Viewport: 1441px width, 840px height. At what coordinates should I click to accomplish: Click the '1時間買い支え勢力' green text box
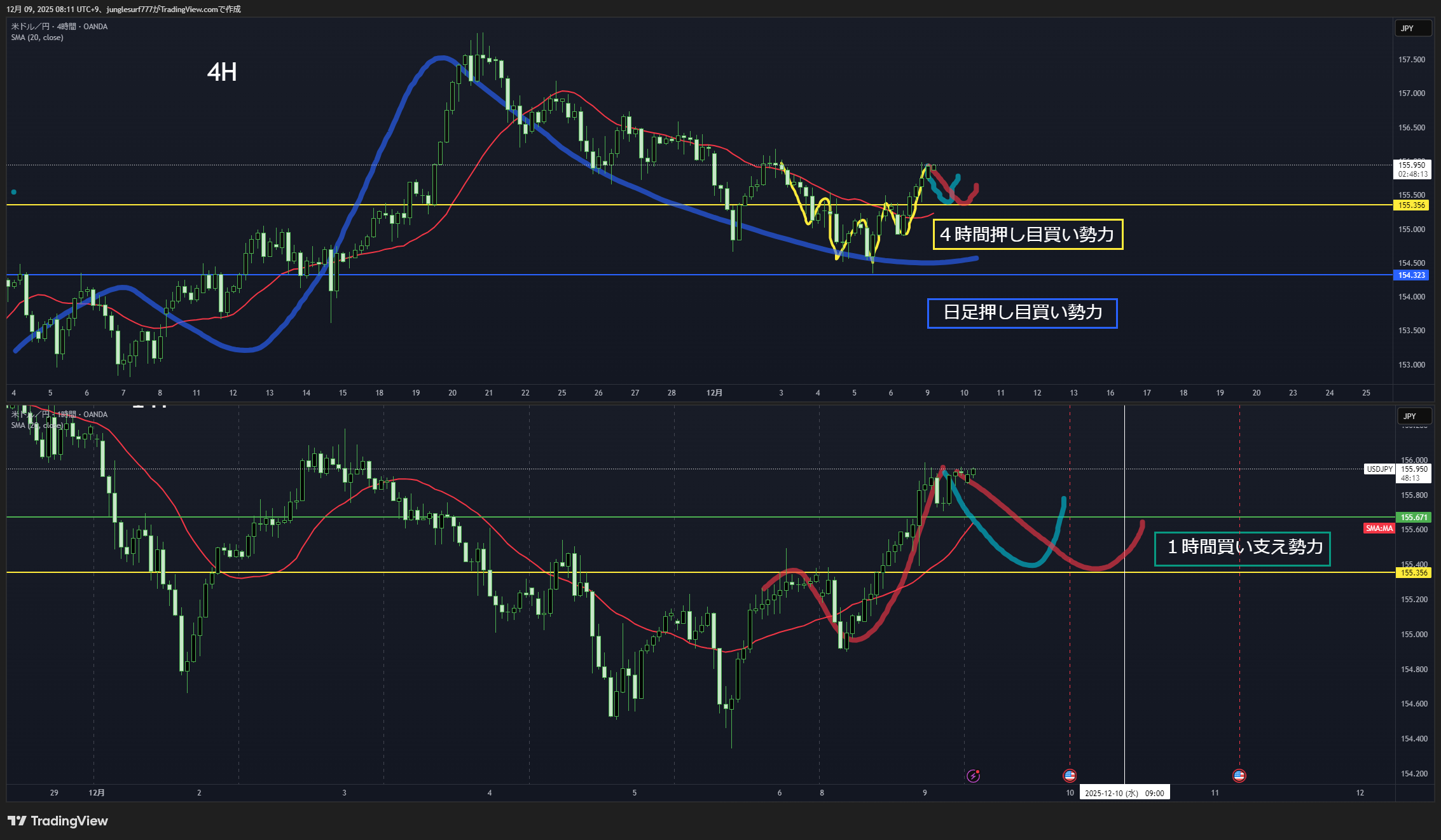pos(1242,548)
